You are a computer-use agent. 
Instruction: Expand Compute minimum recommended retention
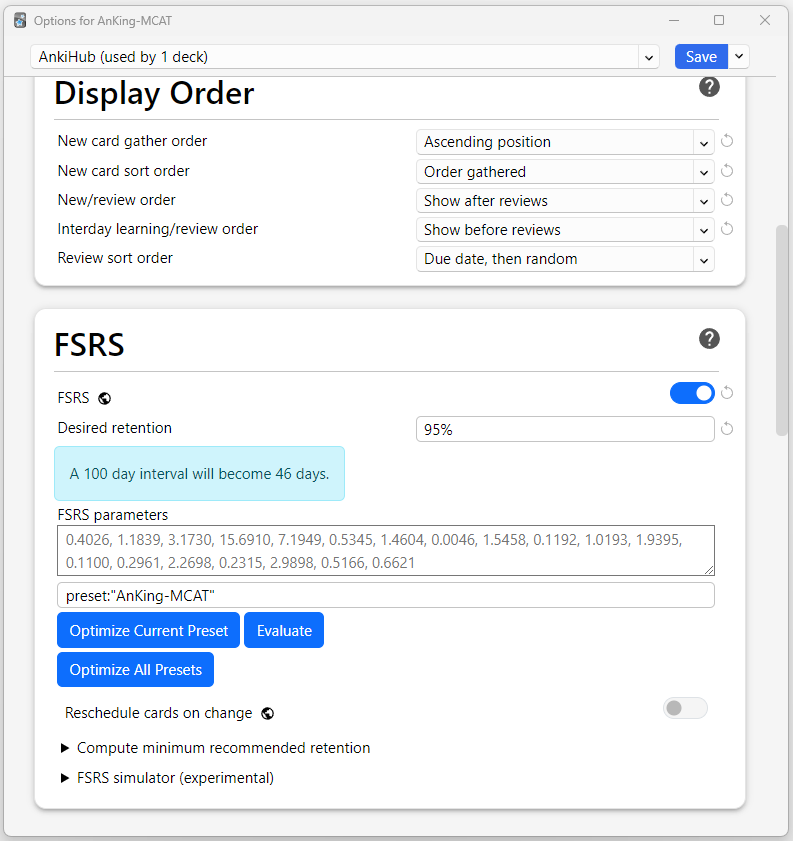pyautogui.click(x=216, y=748)
